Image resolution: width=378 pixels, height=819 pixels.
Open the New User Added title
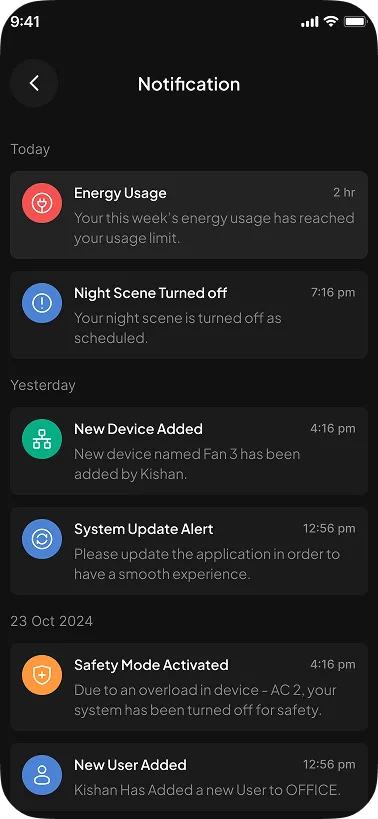click(130, 765)
